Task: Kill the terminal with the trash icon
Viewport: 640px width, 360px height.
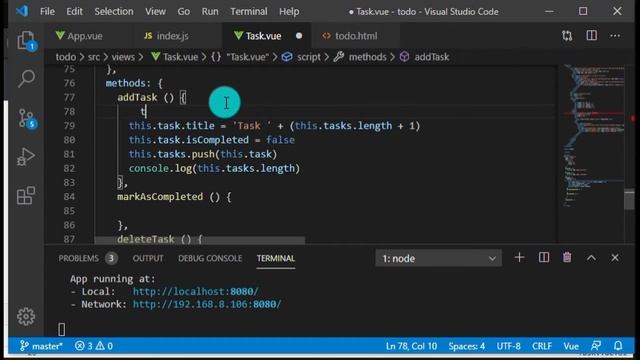Action: [x=567, y=258]
